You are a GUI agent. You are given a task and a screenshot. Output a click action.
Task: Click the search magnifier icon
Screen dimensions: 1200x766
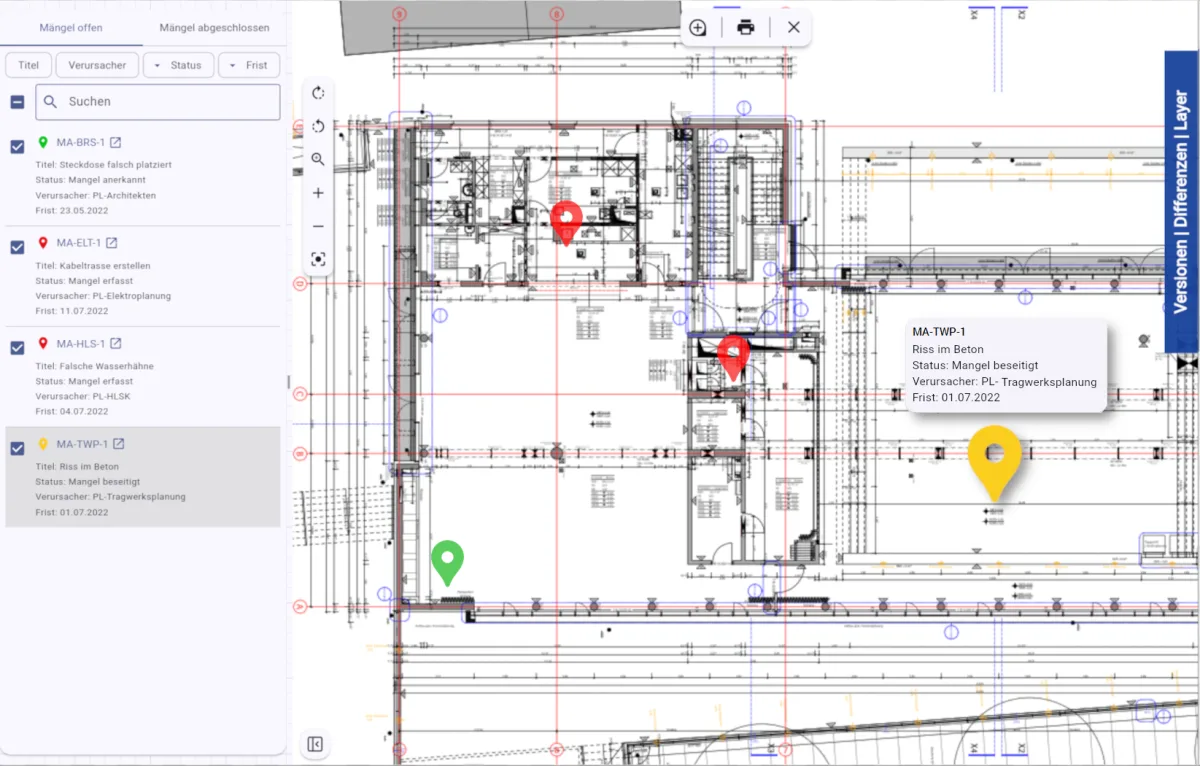(51, 102)
